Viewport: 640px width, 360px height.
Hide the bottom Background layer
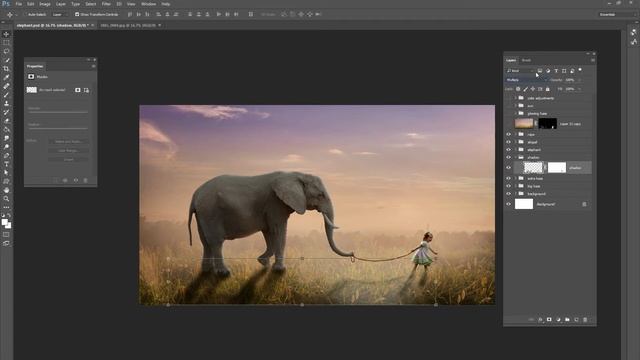click(x=509, y=204)
